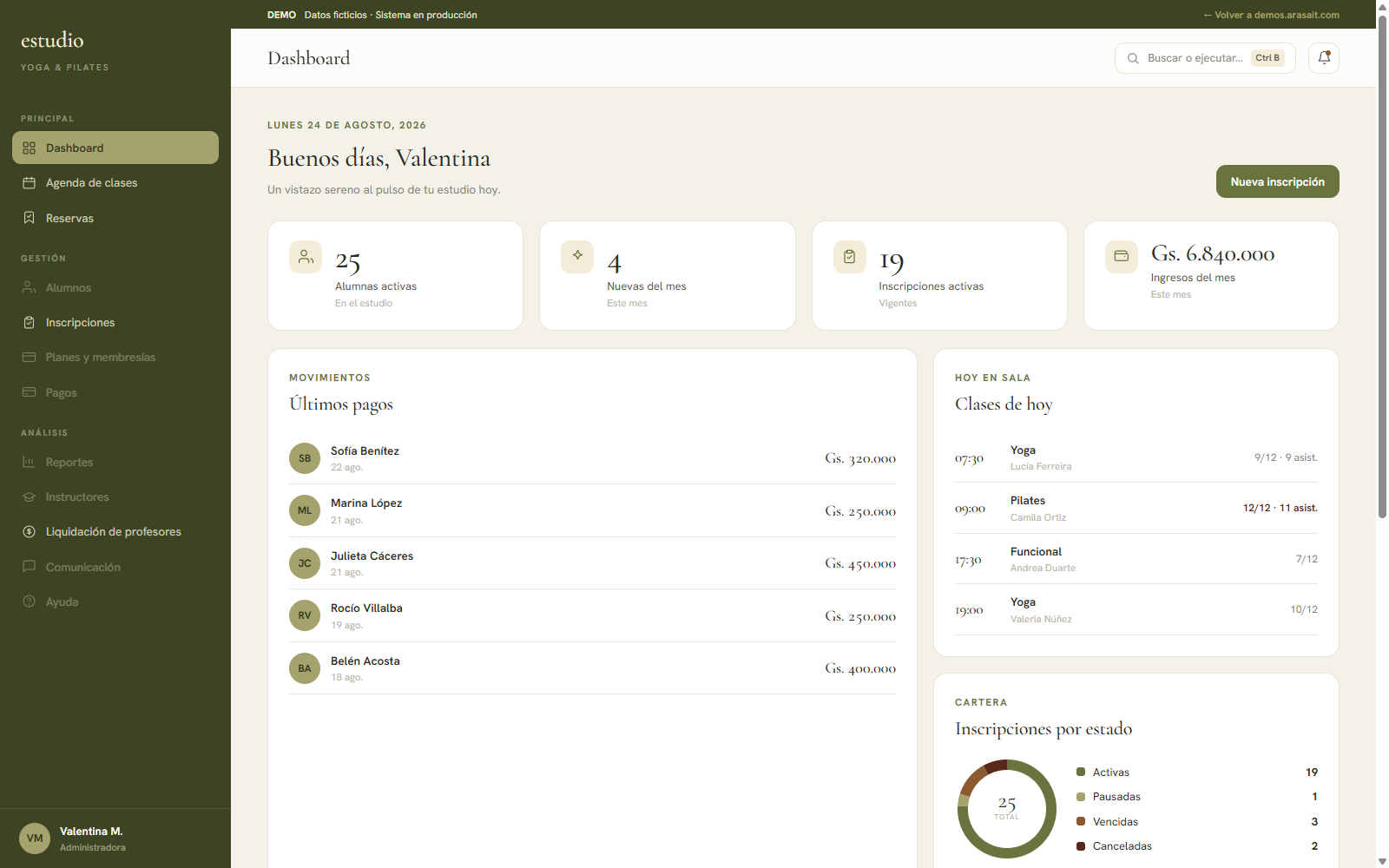Go to Reservas in sidebar

115,218
